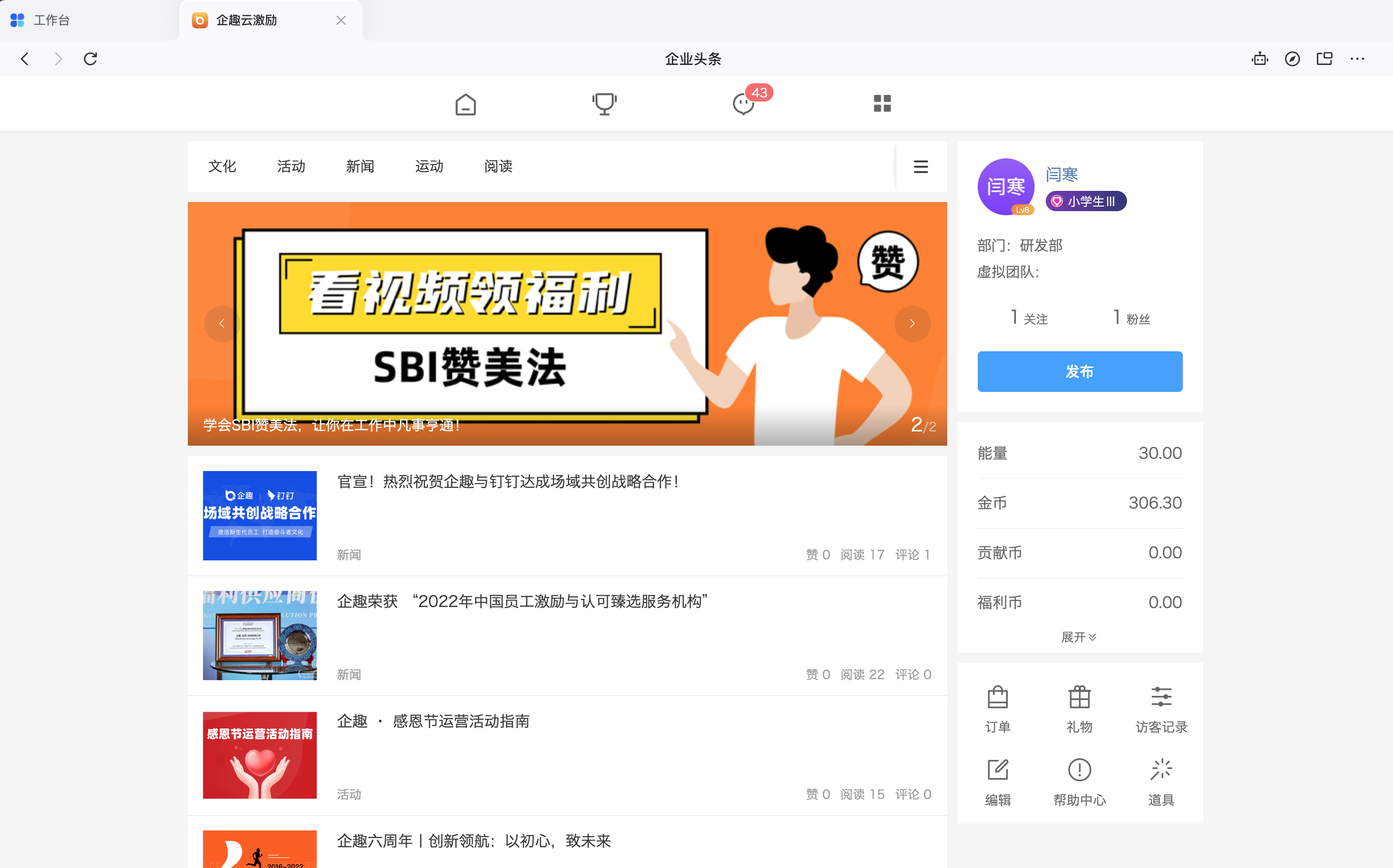
Task: Click the orange anniversary article thumbnail
Action: click(259, 849)
